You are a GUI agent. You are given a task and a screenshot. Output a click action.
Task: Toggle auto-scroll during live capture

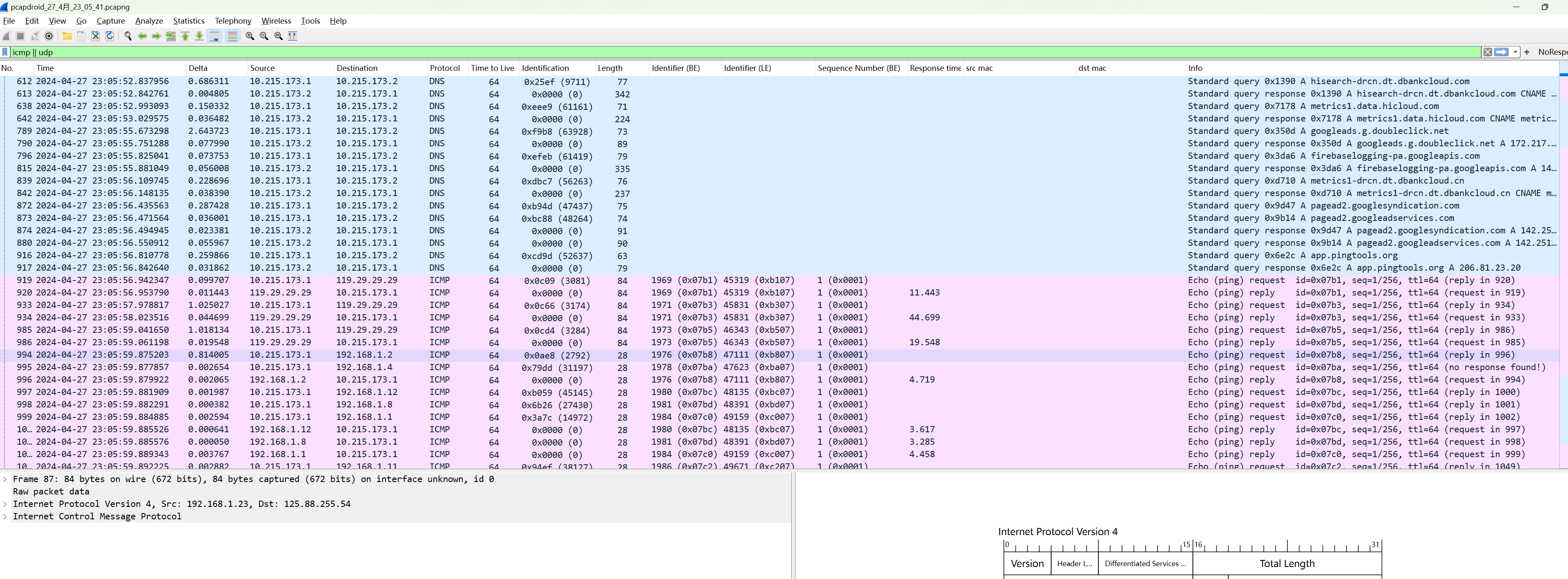tap(214, 36)
